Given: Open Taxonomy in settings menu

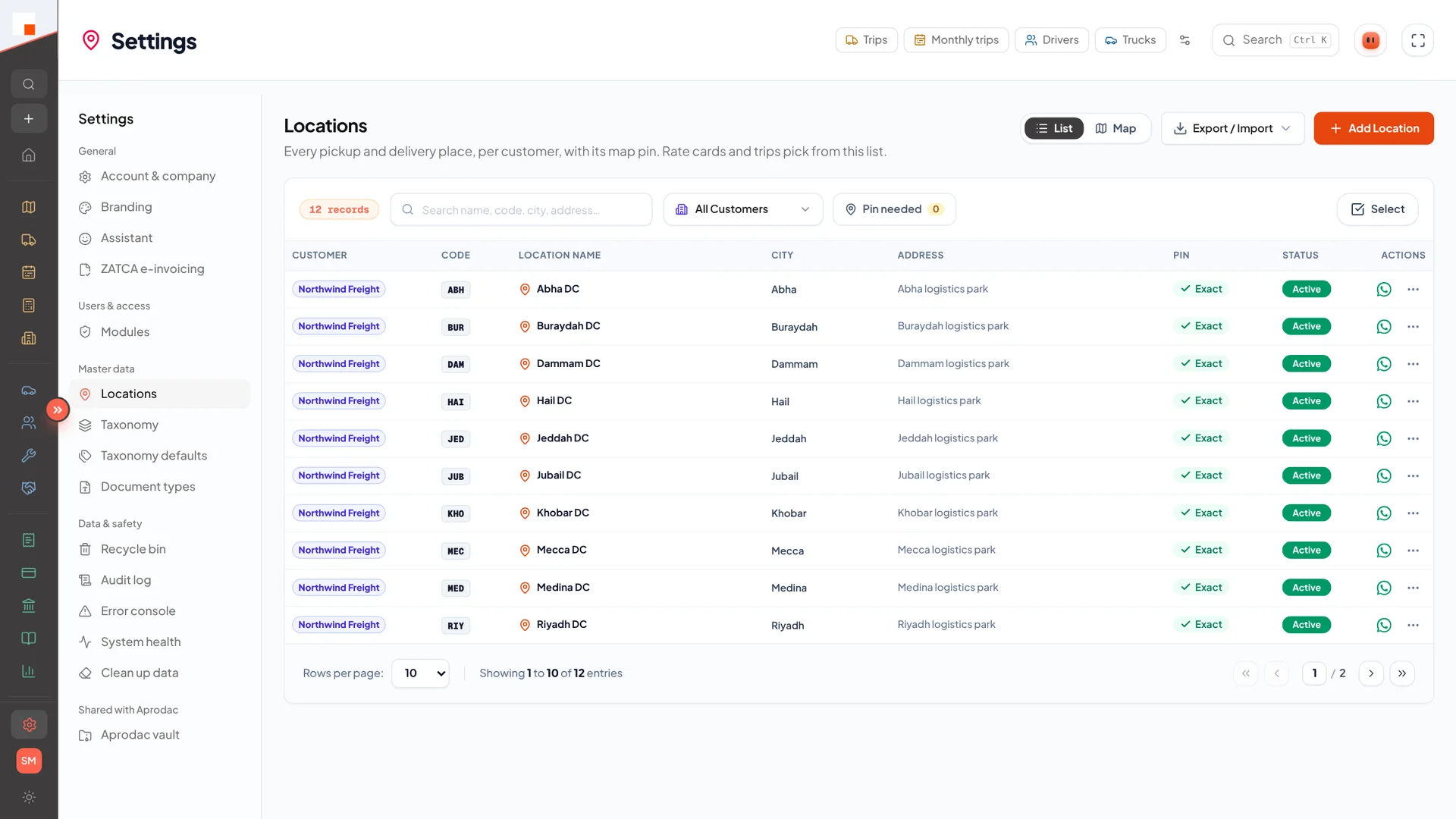Looking at the screenshot, I should (x=130, y=425).
